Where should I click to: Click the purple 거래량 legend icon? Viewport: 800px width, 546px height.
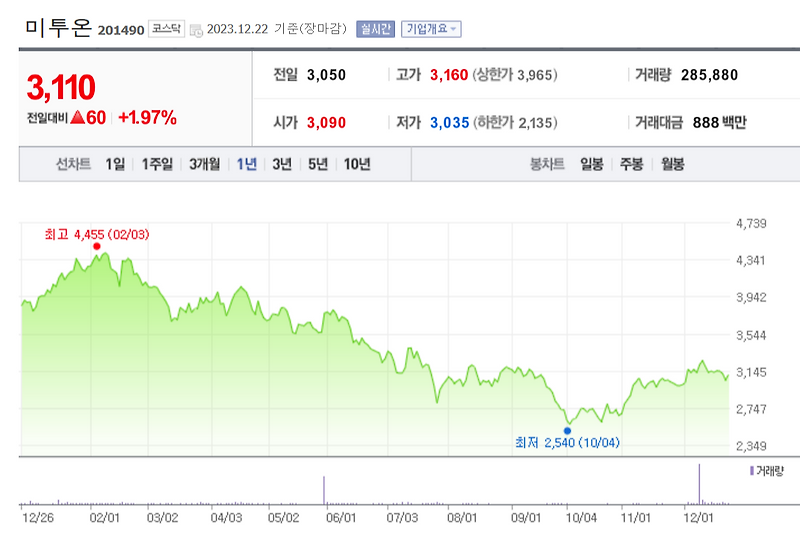(752, 470)
